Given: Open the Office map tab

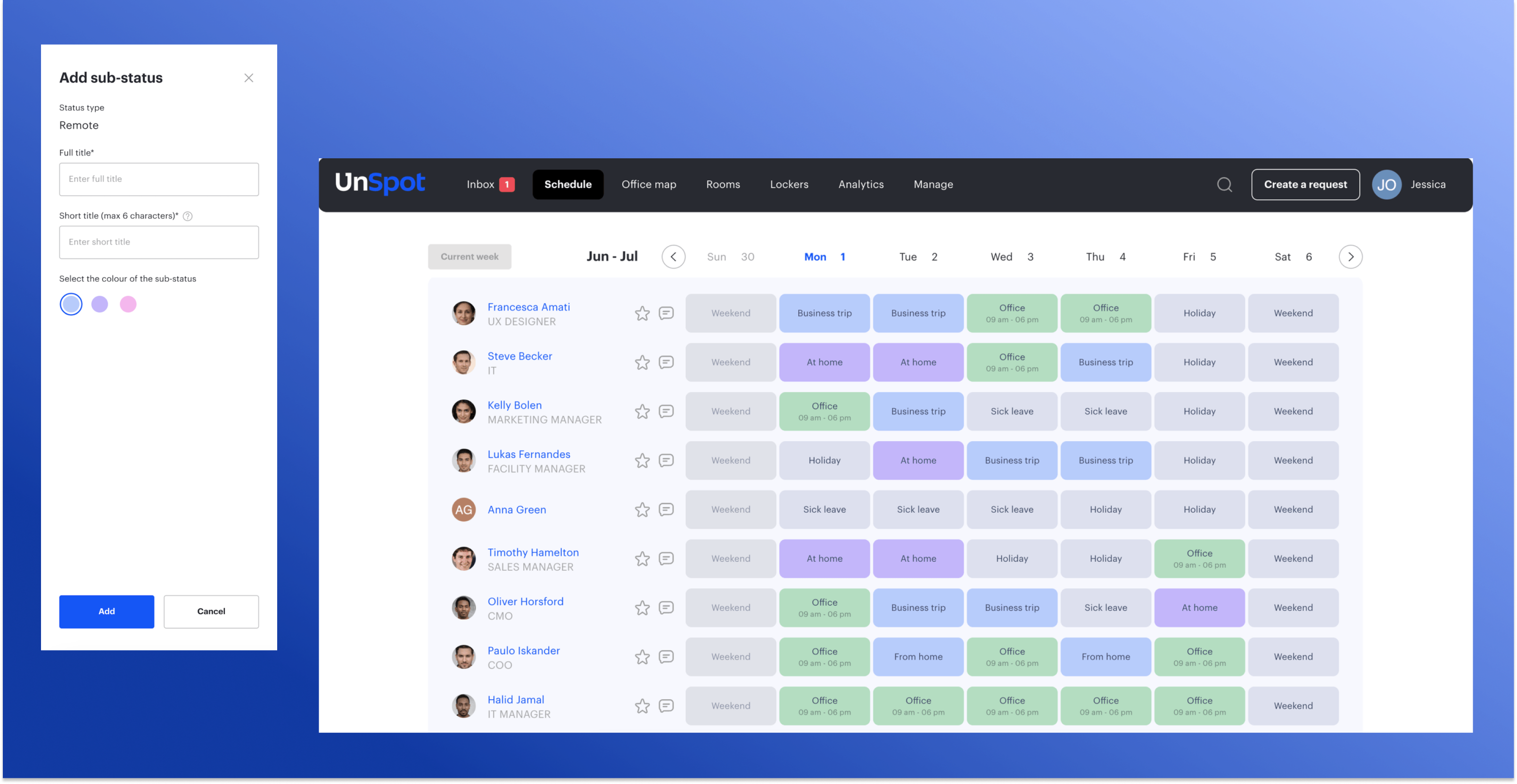Looking at the screenshot, I should [648, 185].
